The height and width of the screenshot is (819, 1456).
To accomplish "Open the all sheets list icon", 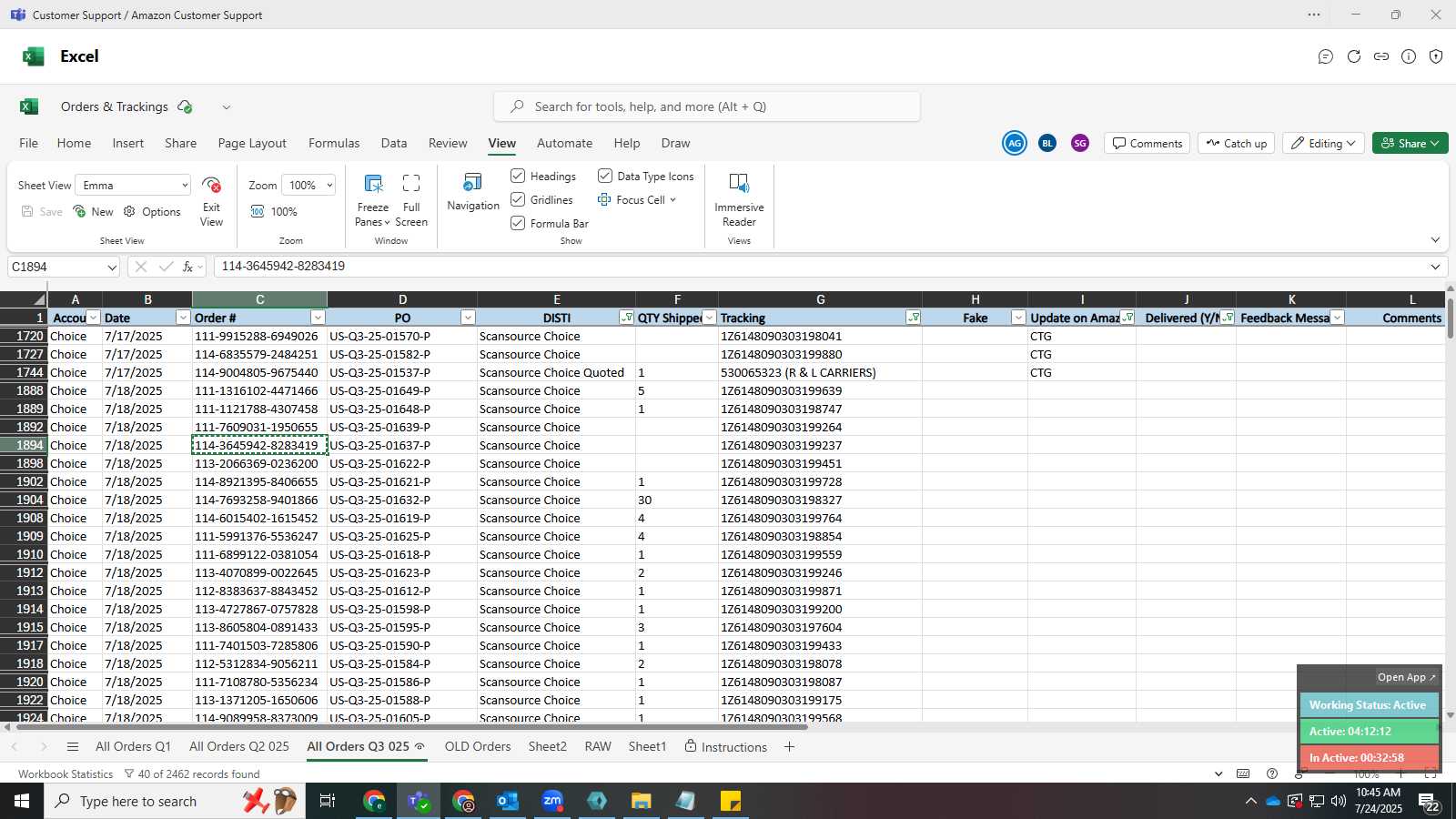I will click(x=73, y=747).
